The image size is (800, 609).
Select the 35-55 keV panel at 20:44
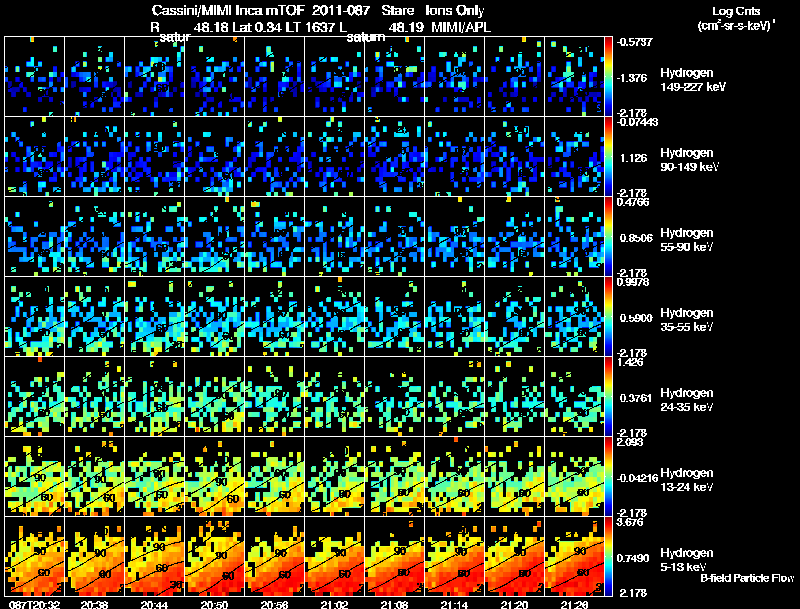(155, 317)
